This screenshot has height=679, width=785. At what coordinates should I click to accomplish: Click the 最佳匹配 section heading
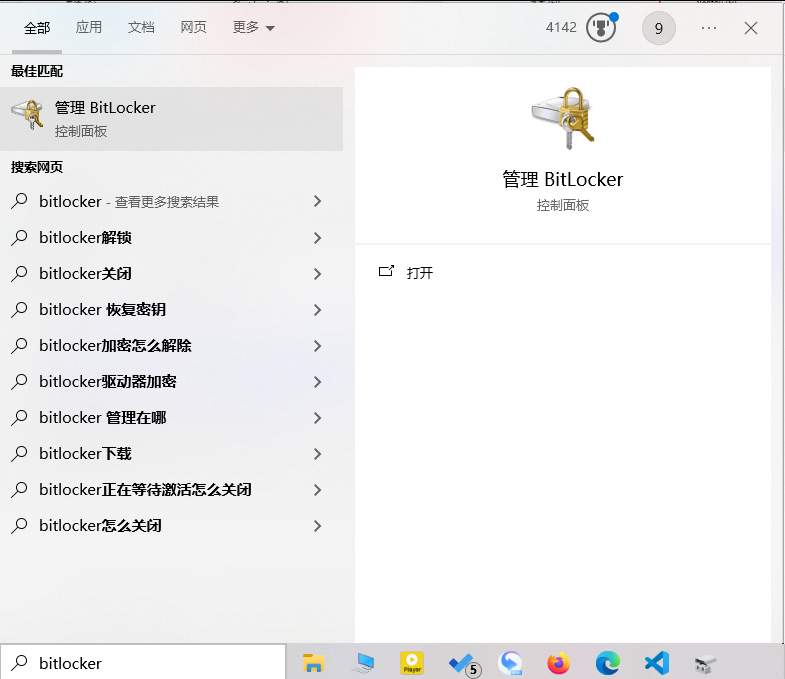pyautogui.click(x=37, y=71)
